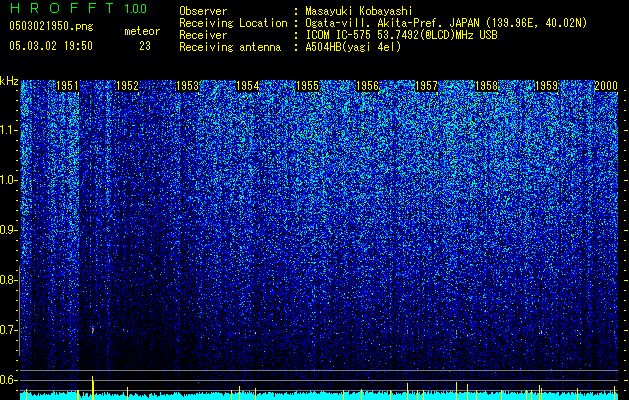Click the HROFFT 1.0.0 title text
This screenshot has width=629, height=400.
point(78,8)
